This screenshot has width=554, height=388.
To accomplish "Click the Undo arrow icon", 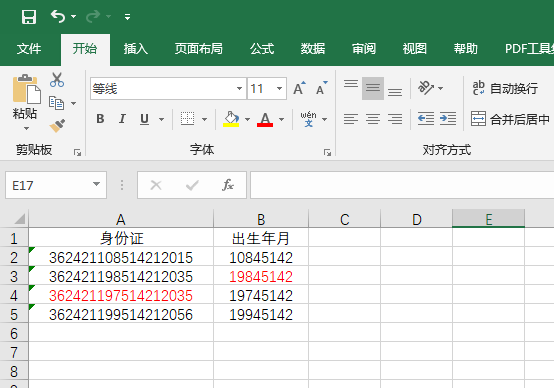I will [x=58, y=16].
